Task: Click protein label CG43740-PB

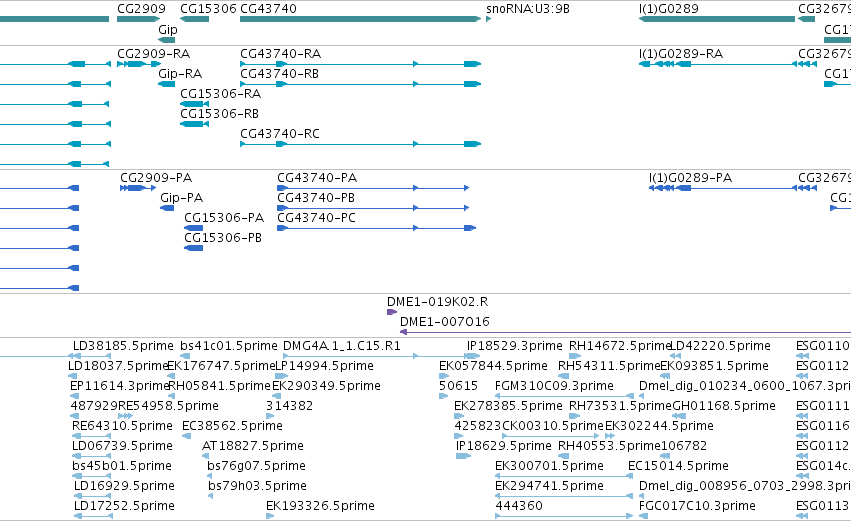Action: tap(316, 198)
